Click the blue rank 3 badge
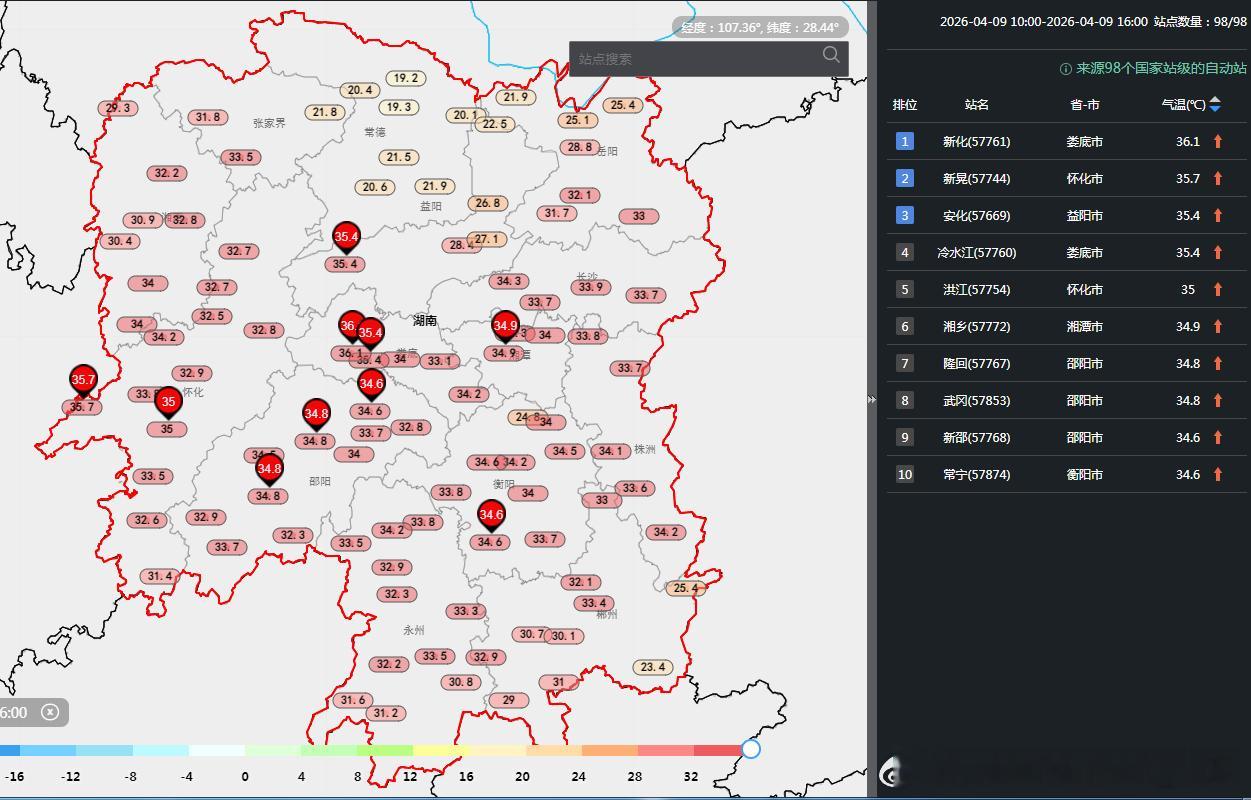Image resolution: width=1251 pixels, height=800 pixels. pos(905,215)
